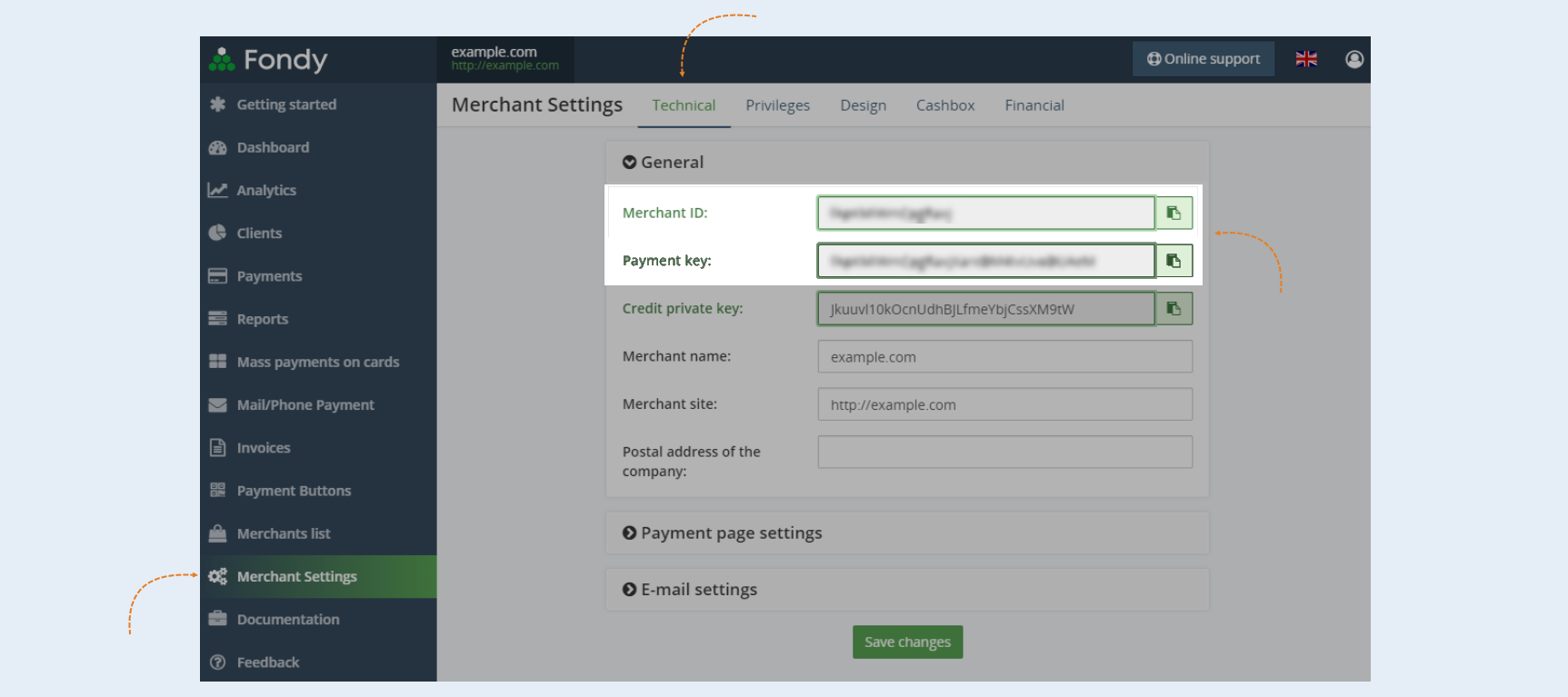Viewport: 1568px width, 697px height.
Task: Click the Postal address input field
Action: click(x=1005, y=452)
